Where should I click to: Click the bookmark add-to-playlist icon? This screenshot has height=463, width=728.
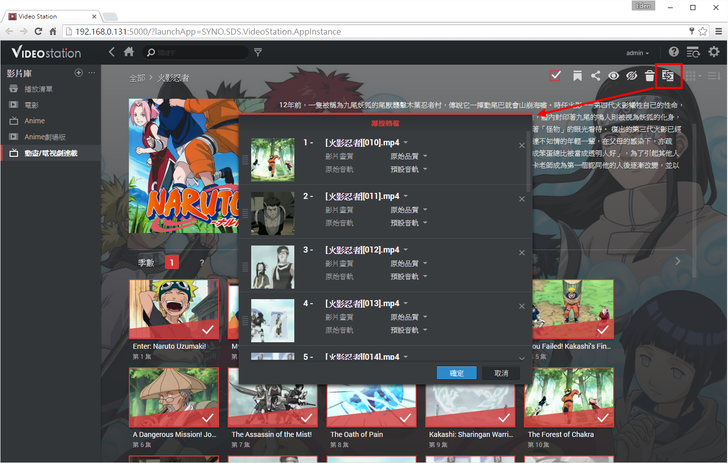point(577,76)
